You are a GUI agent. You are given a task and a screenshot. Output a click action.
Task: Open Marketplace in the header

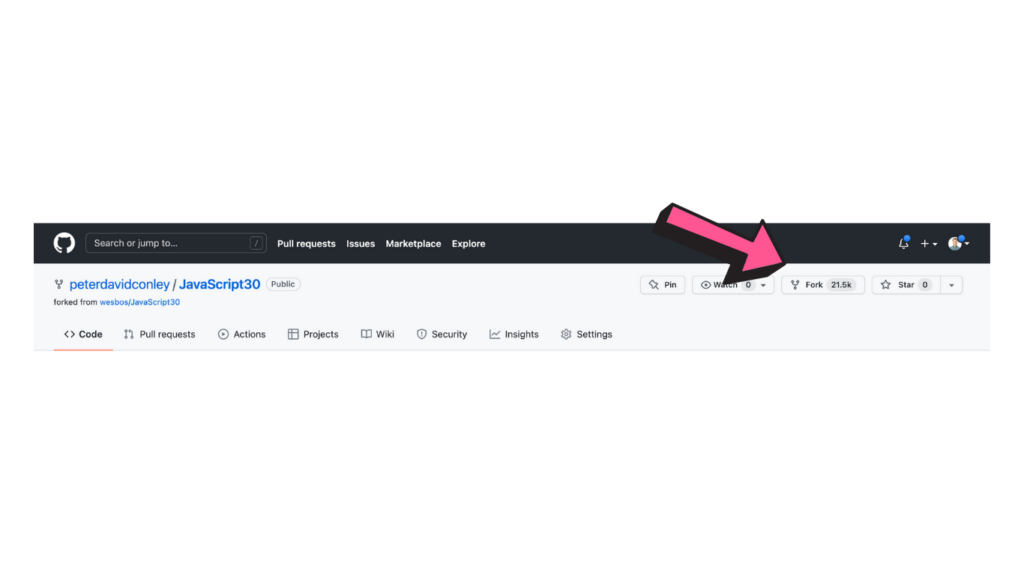[413, 244]
